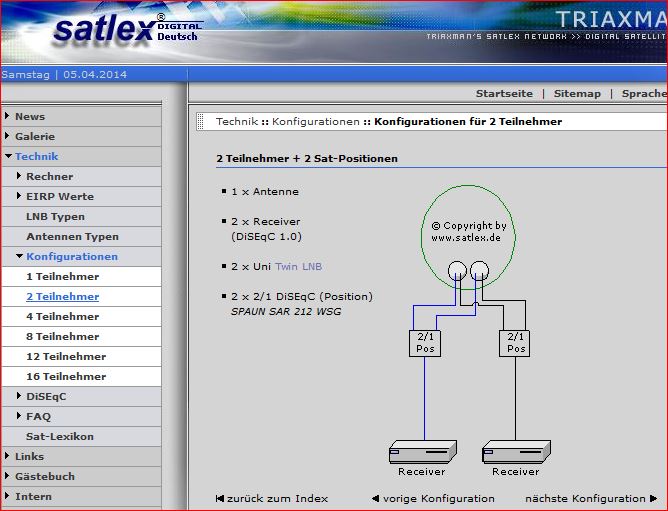Click the right arrow icon after nächste Konfiguration

click(654, 498)
